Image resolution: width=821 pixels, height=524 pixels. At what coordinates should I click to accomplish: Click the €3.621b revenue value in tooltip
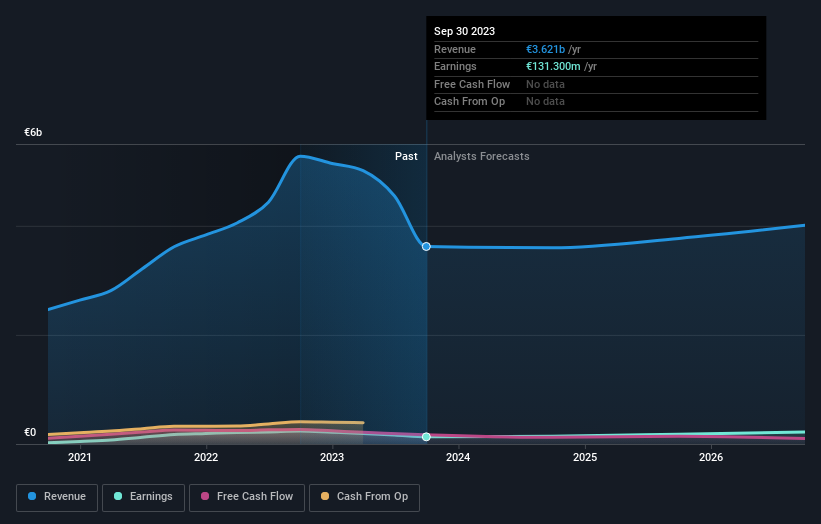[546, 49]
